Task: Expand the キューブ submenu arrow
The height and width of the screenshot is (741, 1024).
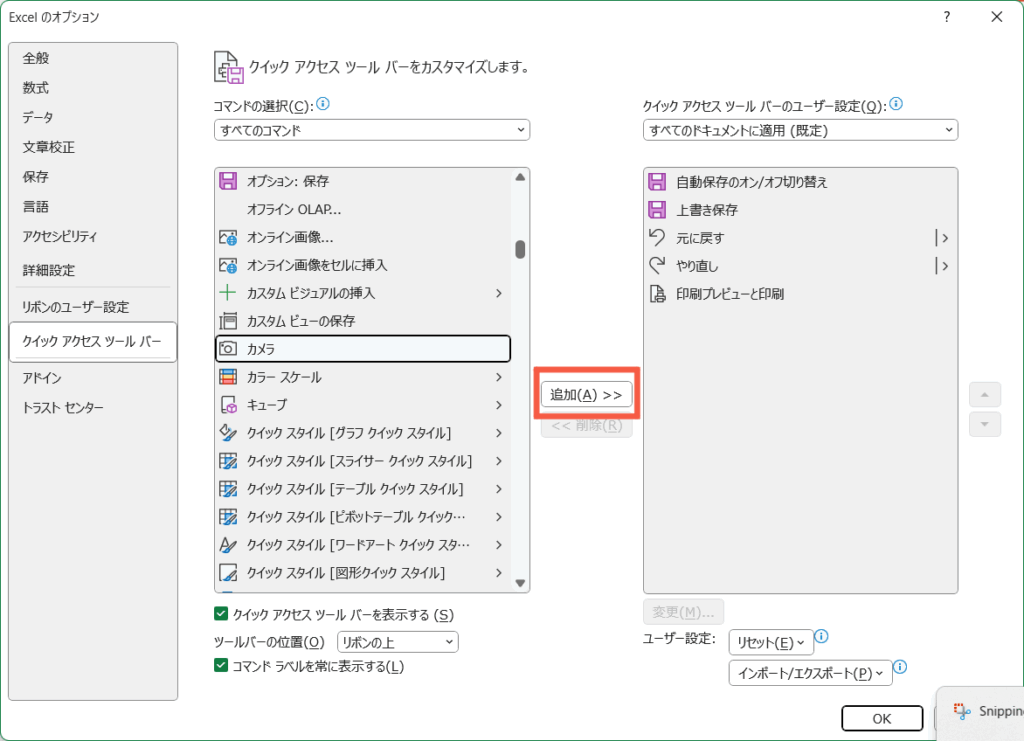Action: click(499, 405)
